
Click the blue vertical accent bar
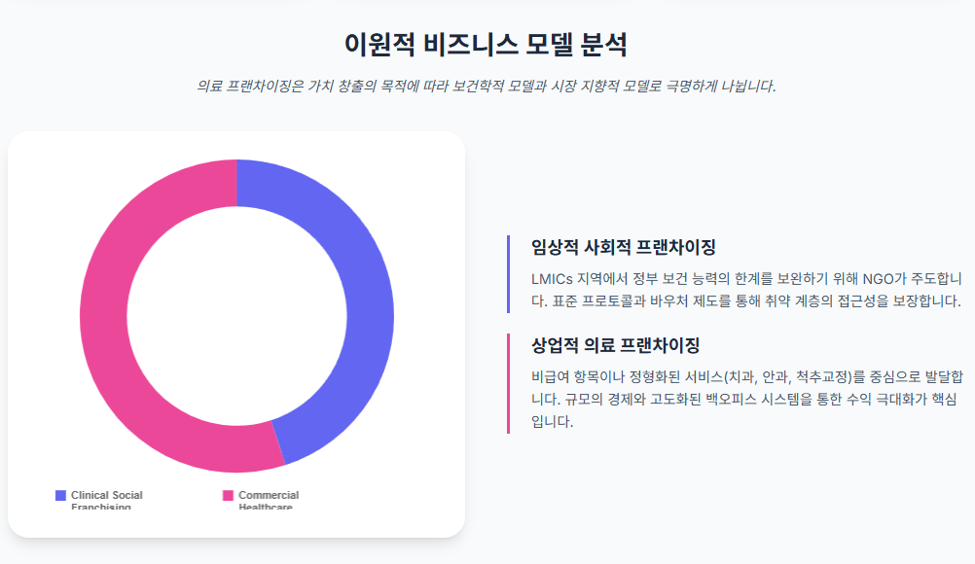click(509, 274)
